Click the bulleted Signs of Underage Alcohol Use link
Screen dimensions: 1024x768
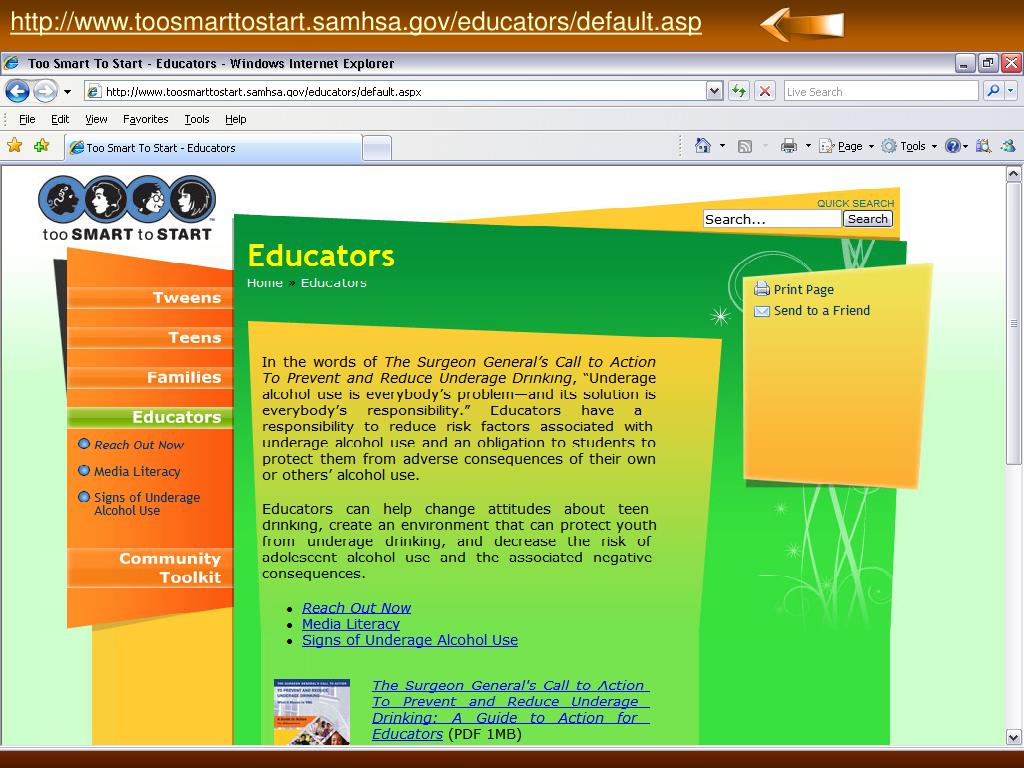pos(410,641)
